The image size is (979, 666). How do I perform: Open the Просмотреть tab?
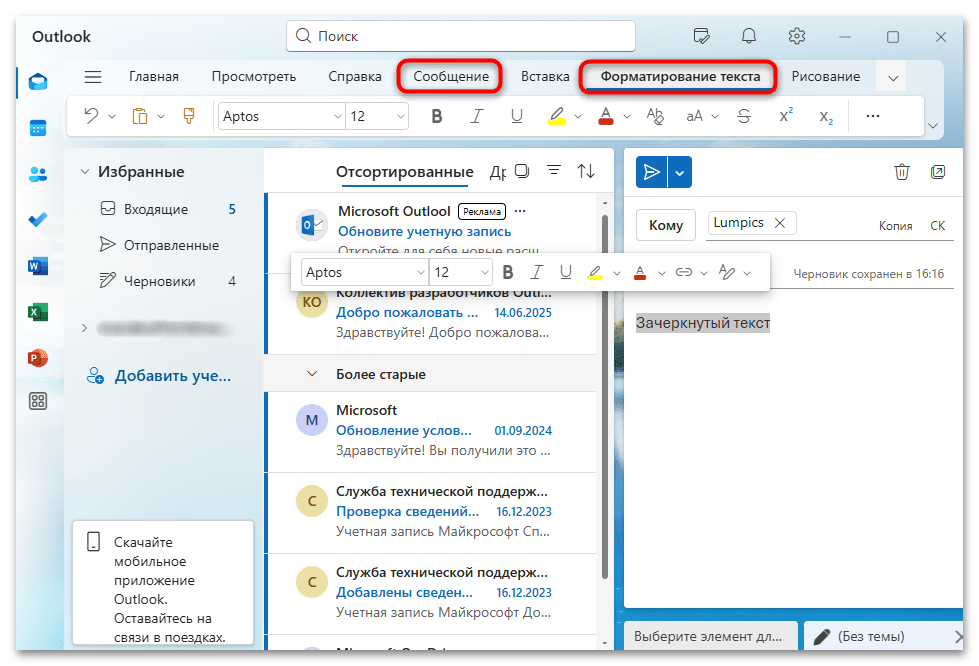pyautogui.click(x=253, y=77)
